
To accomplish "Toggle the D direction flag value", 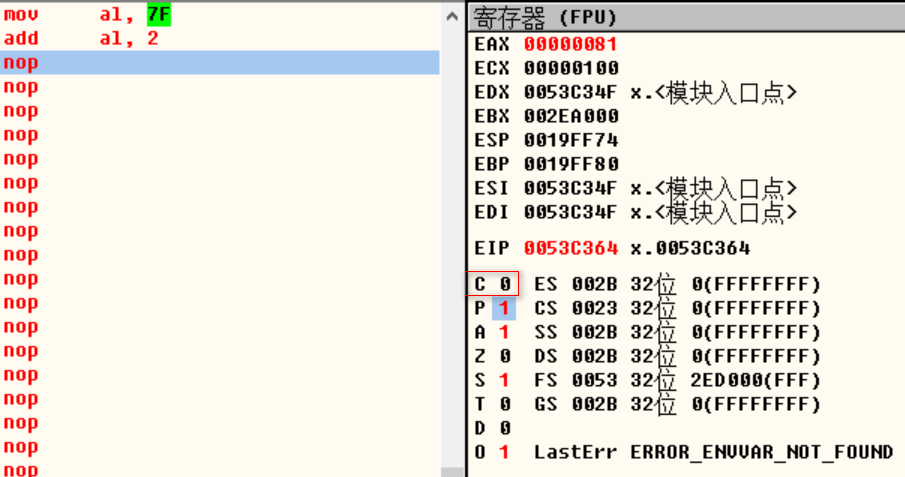I will [x=505, y=428].
